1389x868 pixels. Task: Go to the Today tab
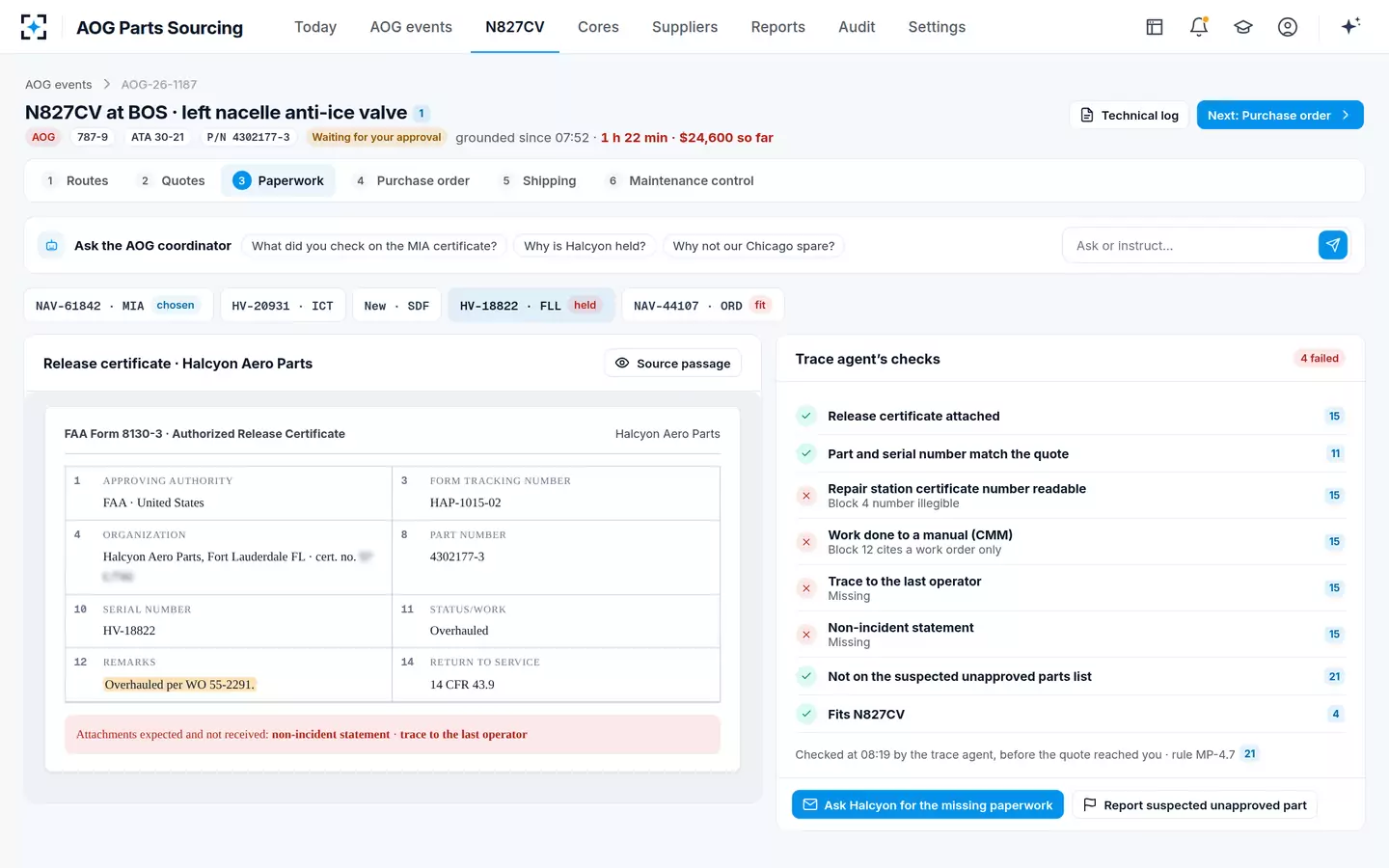[315, 27]
